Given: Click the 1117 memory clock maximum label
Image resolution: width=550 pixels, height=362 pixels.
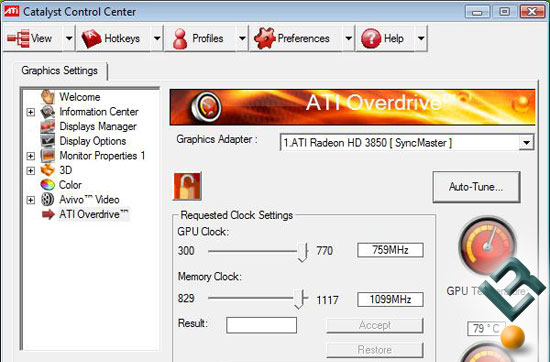Looking at the screenshot, I should tap(327, 300).
